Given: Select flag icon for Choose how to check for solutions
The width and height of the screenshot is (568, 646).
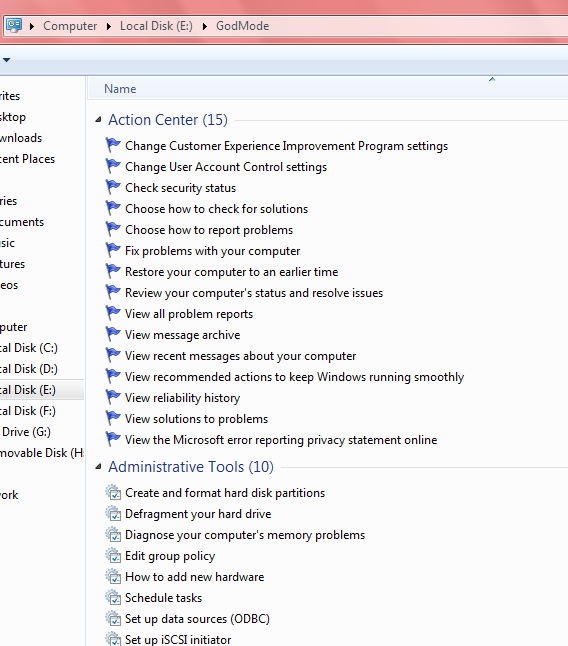Looking at the screenshot, I should click(x=112, y=208).
